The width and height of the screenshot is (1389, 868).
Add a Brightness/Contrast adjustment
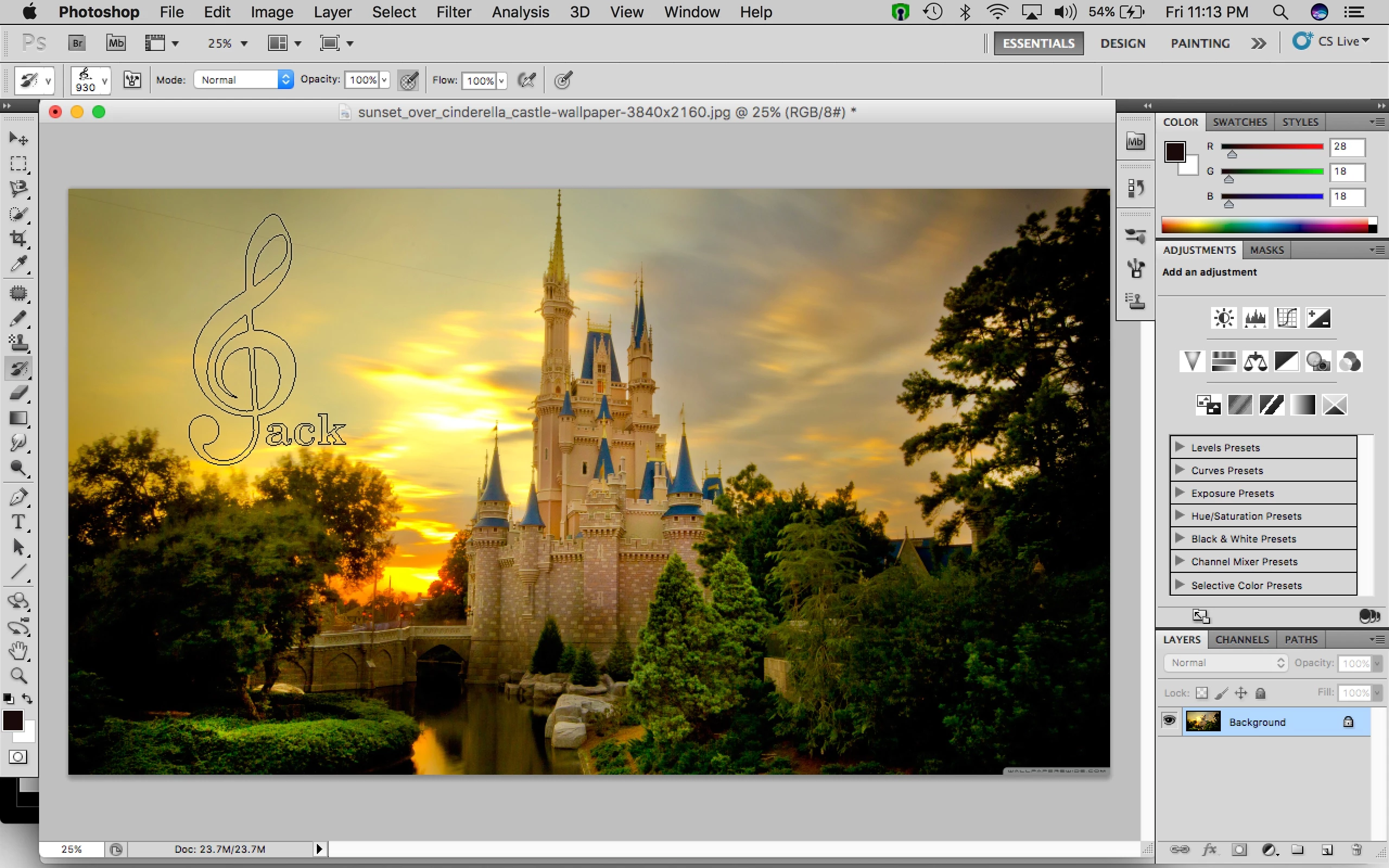[x=1224, y=318]
